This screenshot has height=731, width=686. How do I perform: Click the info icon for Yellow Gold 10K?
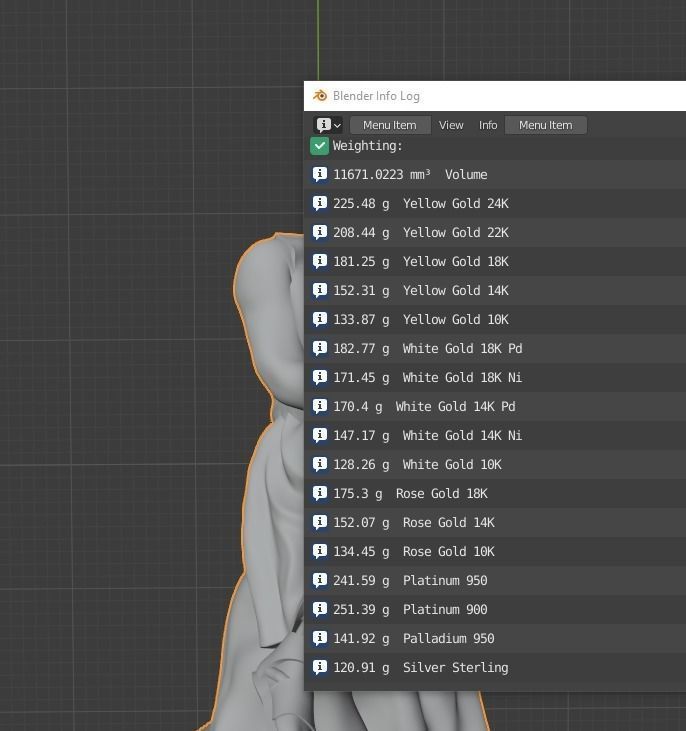pos(319,319)
